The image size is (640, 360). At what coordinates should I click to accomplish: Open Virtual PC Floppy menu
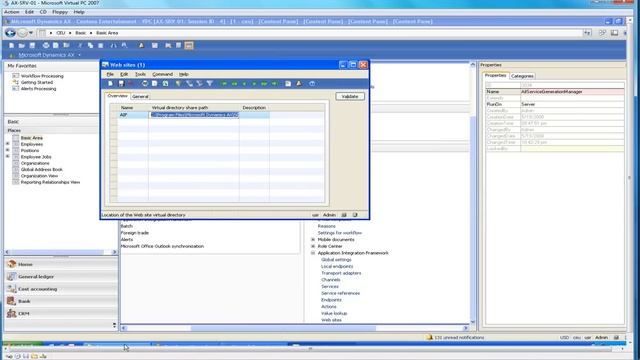tap(60, 12)
